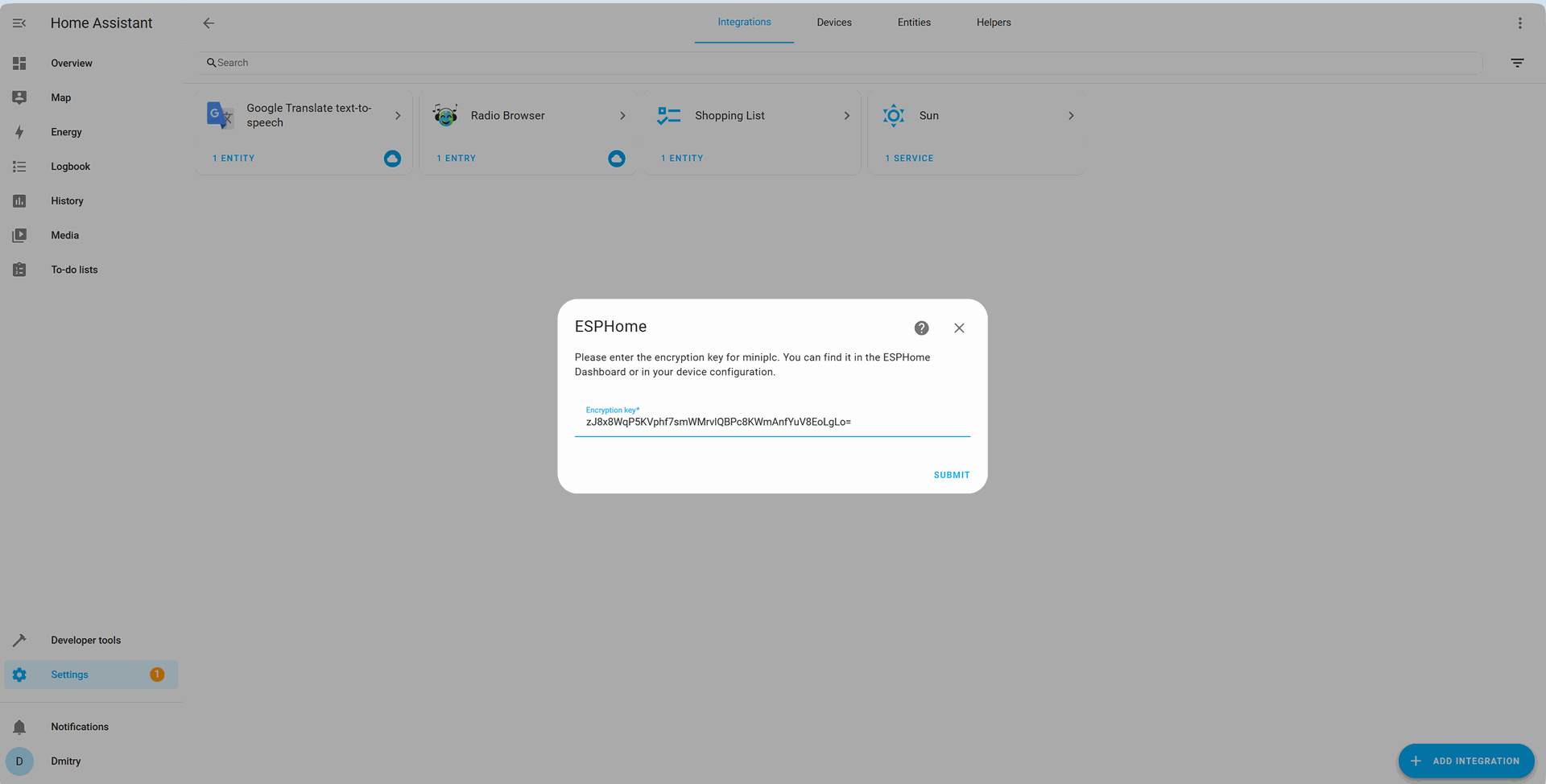Click the To-do lists clipboard icon
Image resolution: width=1546 pixels, height=784 pixels.
pos(19,270)
